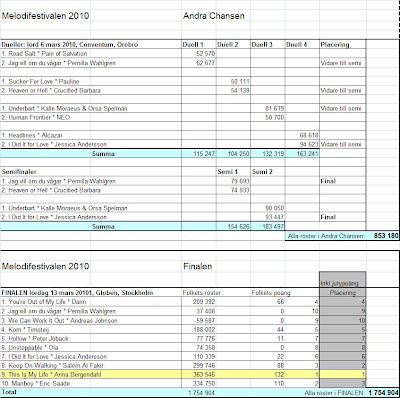Select the duel sum '132 319'
The image size is (400, 398).
273,154
